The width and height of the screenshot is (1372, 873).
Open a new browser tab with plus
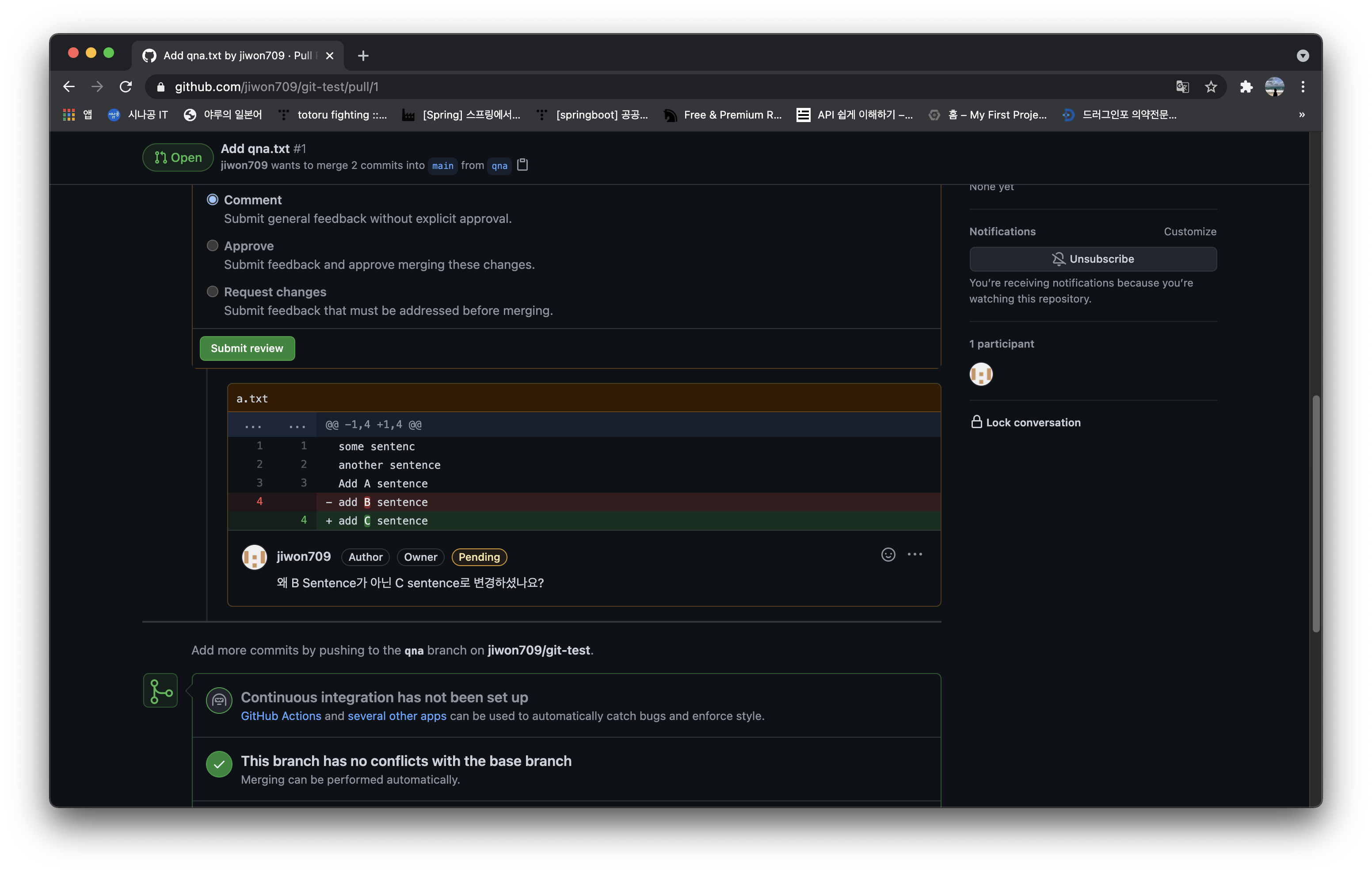[363, 55]
